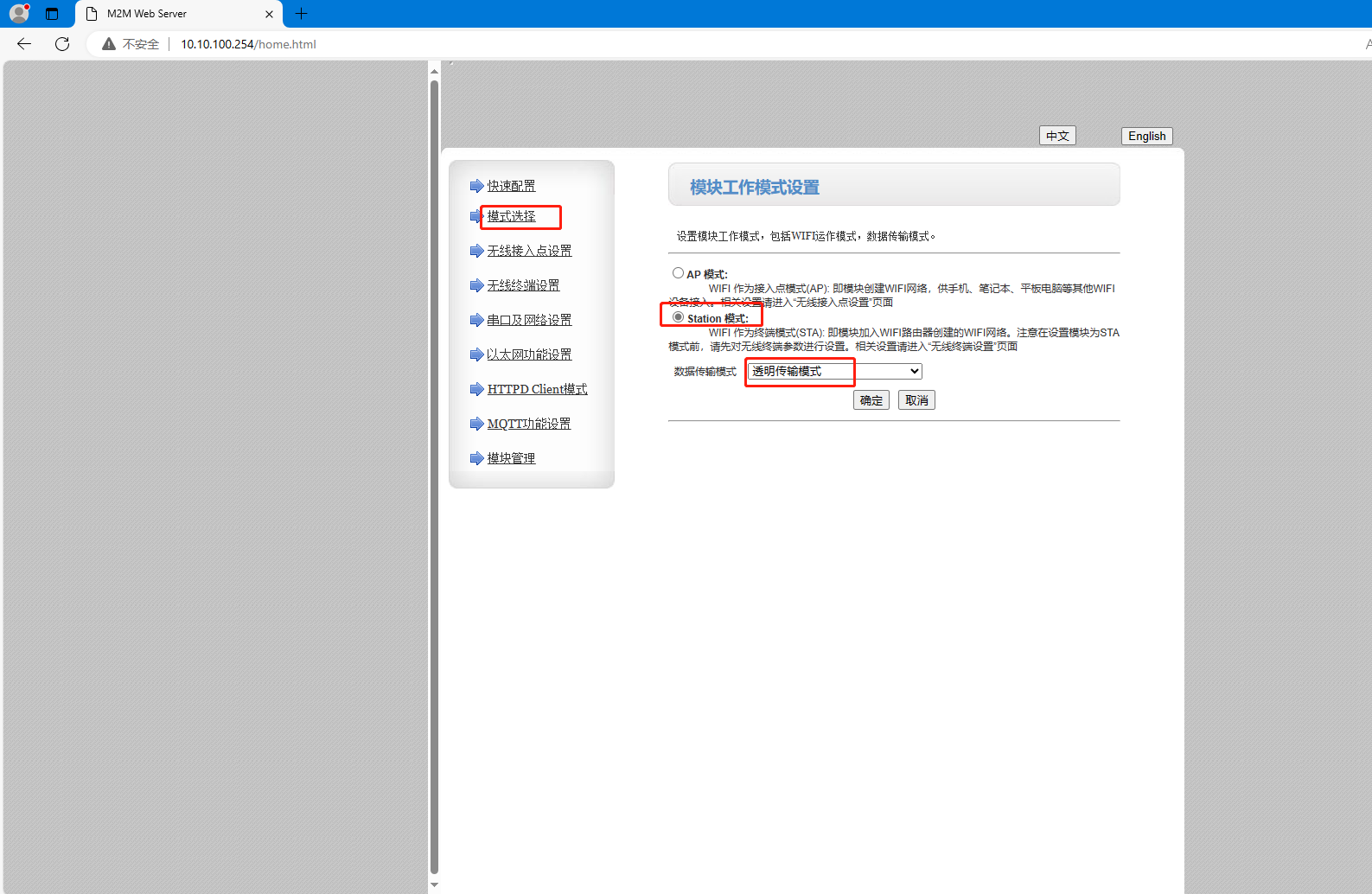Click the page refresh icon
The width and height of the screenshot is (1372, 894).
tap(62, 44)
